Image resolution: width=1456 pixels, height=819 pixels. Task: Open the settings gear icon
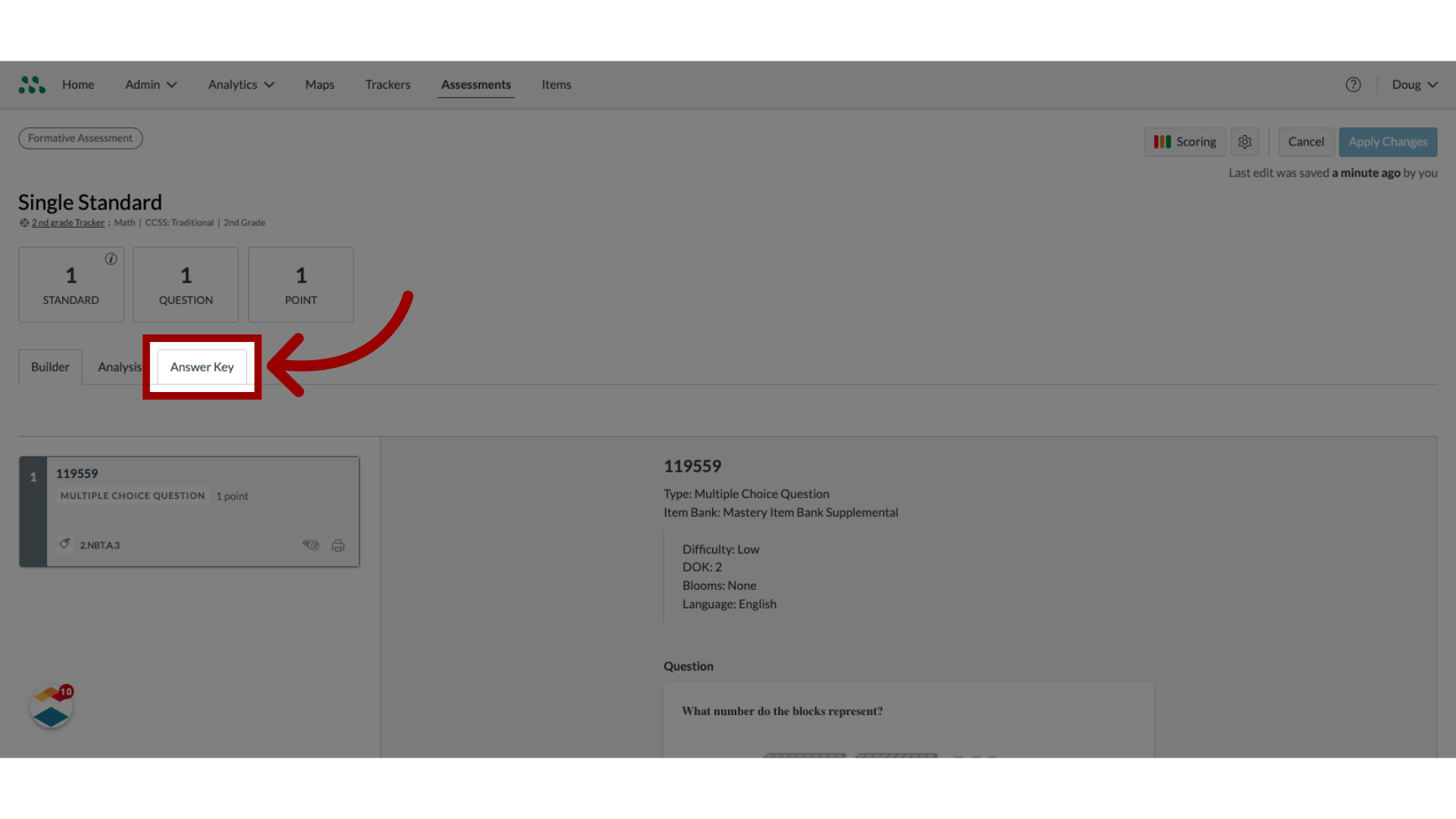pyautogui.click(x=1245, y=141)
